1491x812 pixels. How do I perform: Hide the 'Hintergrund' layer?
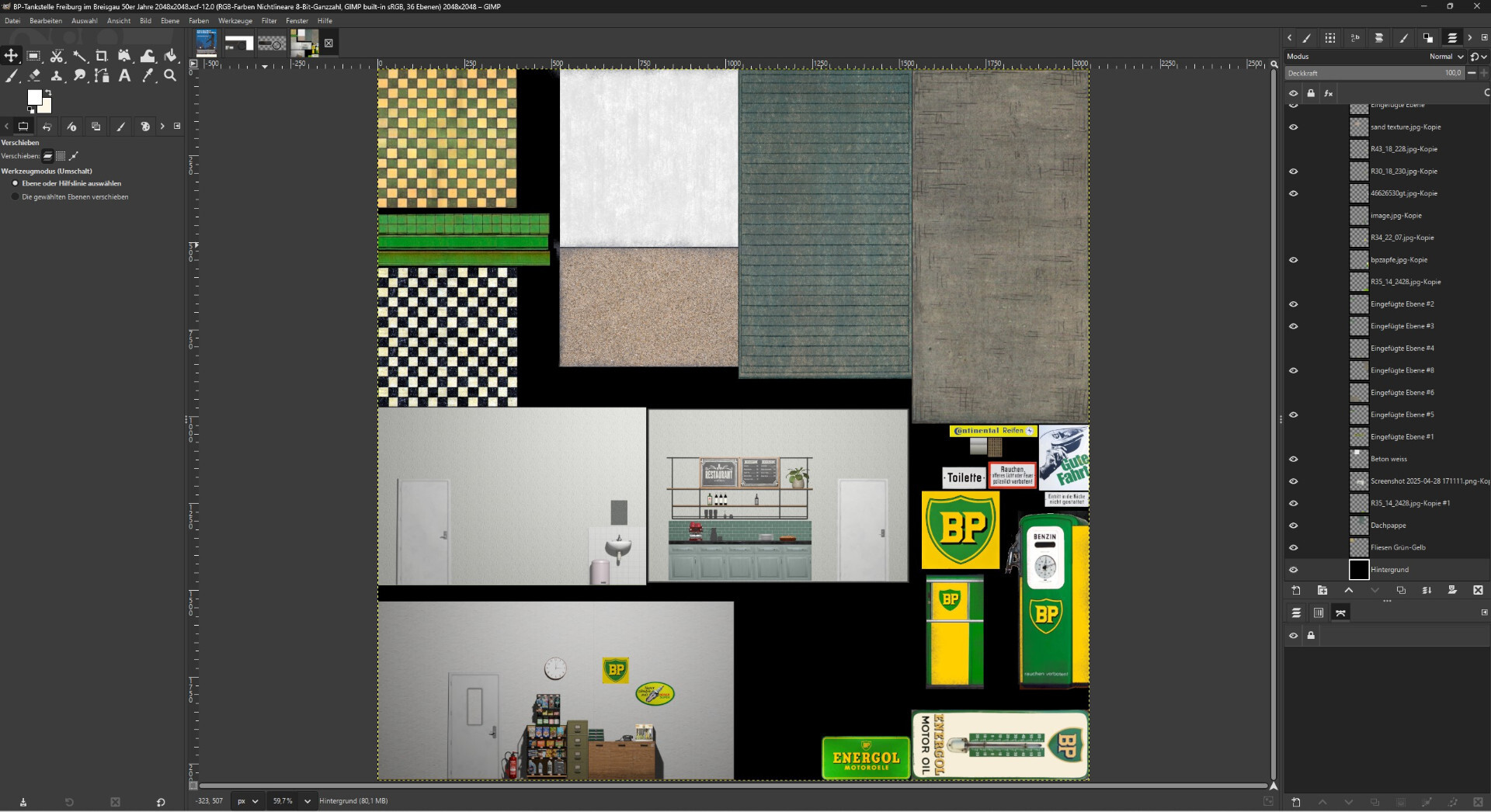1294,570
